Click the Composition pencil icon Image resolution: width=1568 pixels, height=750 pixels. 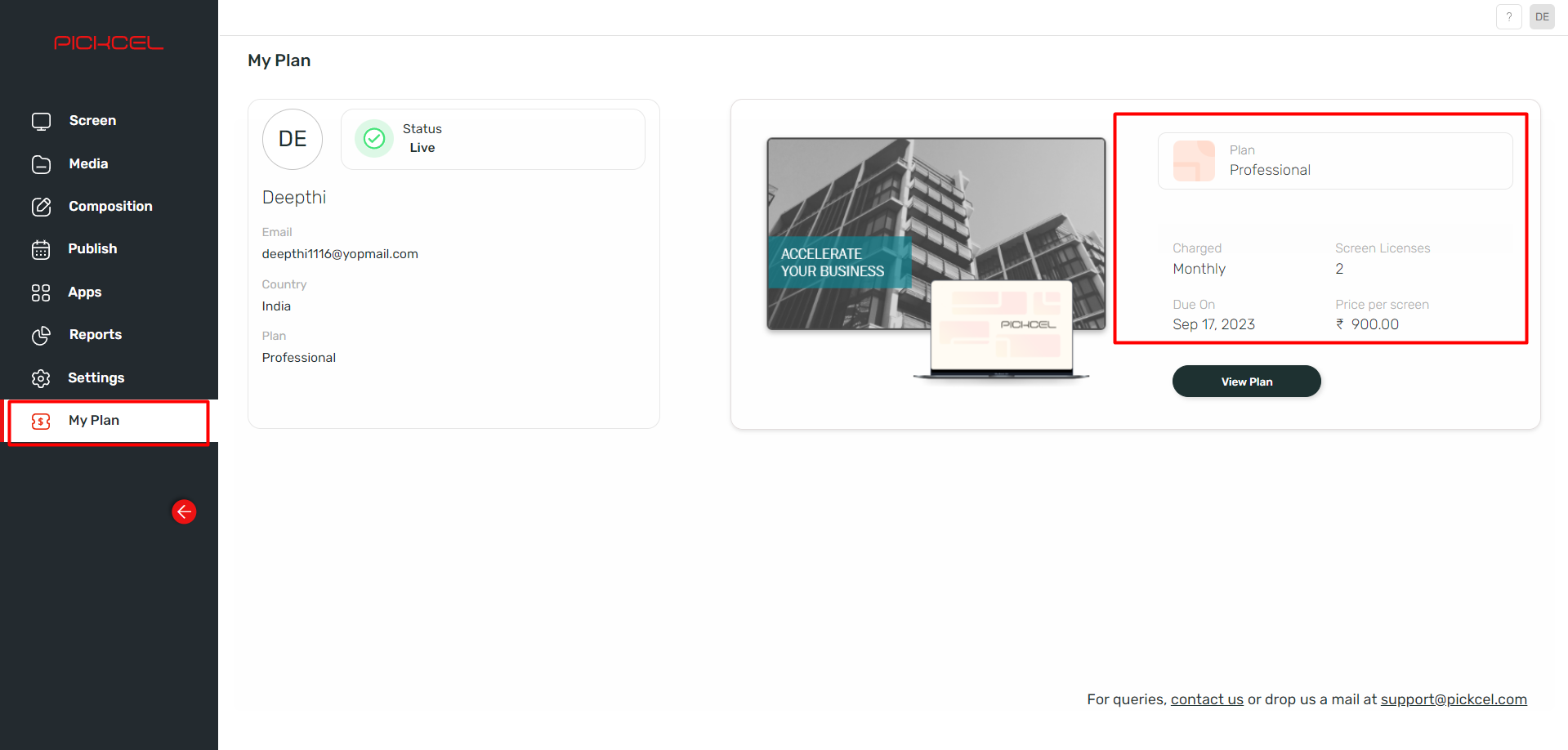click(x=41, y=207)
